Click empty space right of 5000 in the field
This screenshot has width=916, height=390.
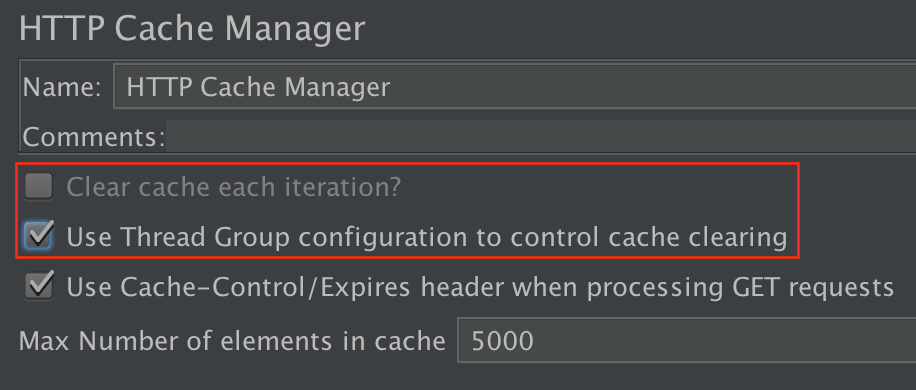point(725,340)
